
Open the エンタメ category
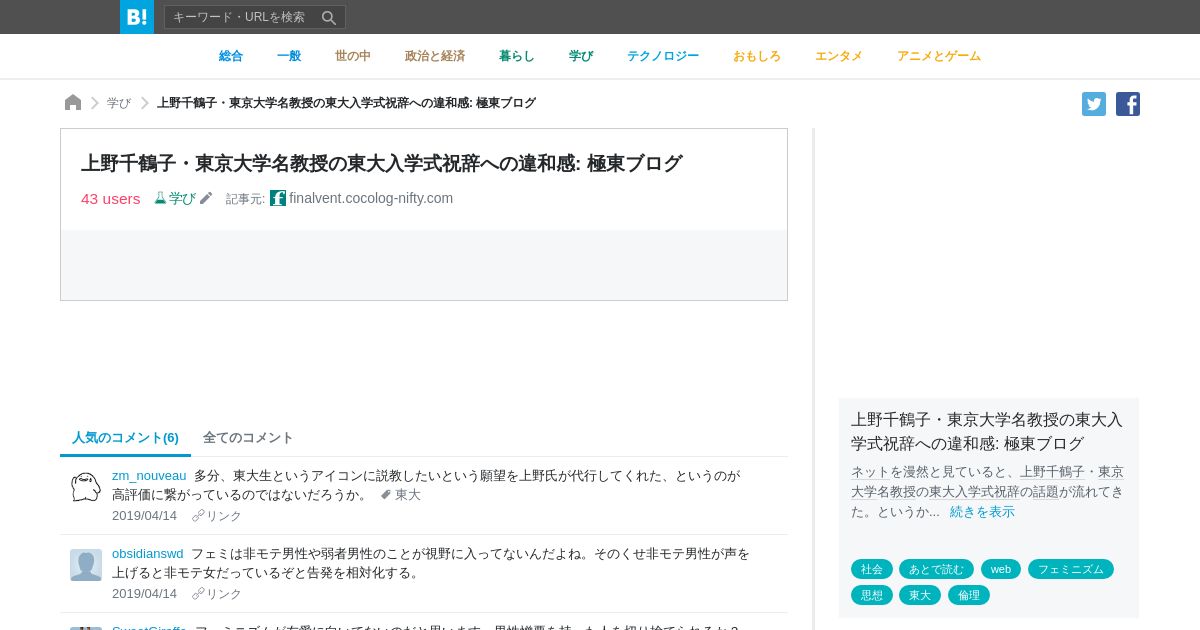pyautogui.click(x=839, y=56)
